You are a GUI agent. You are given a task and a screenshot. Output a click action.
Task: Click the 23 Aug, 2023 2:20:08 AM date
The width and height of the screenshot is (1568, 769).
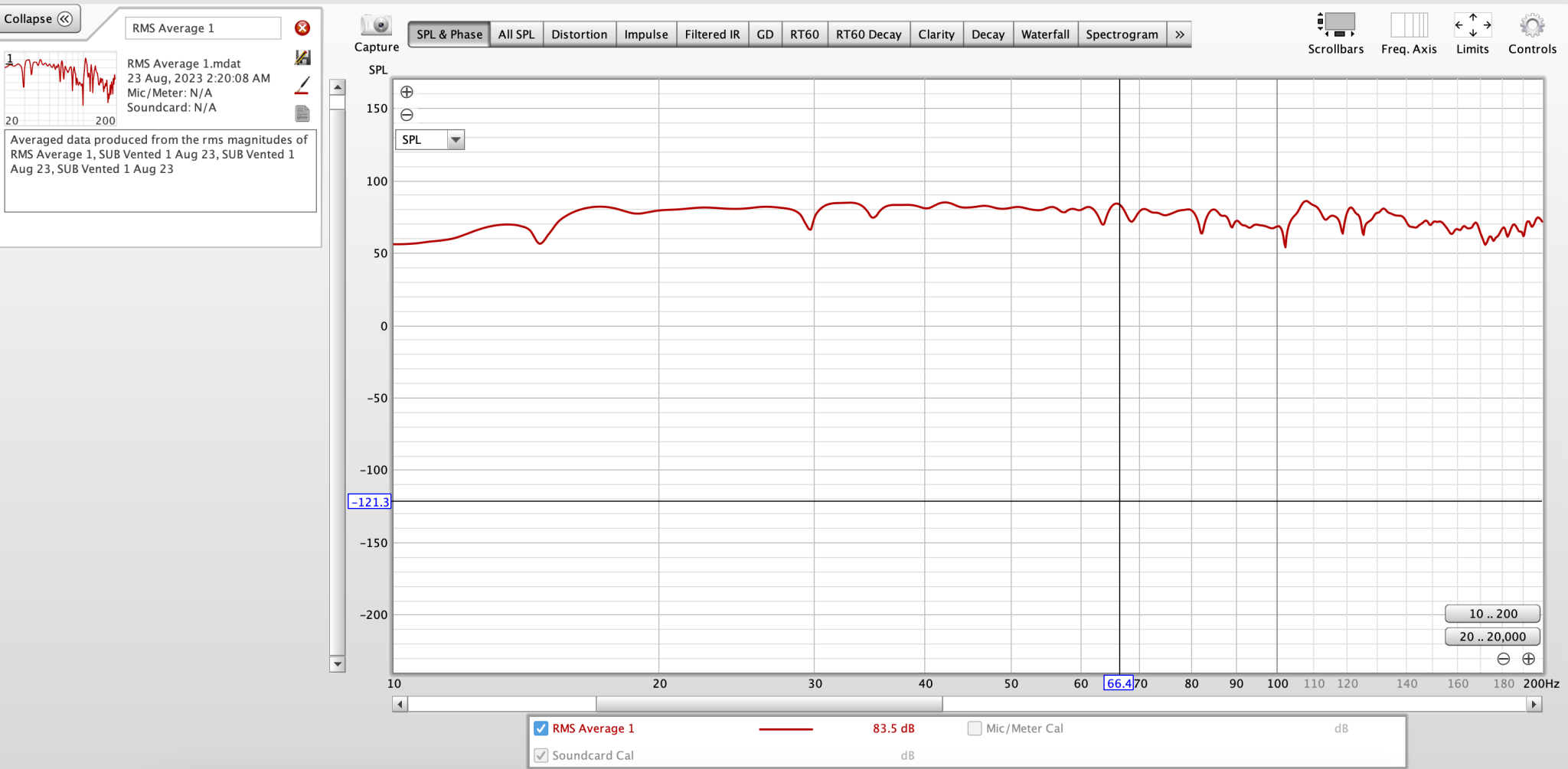[x=198, y=78]
